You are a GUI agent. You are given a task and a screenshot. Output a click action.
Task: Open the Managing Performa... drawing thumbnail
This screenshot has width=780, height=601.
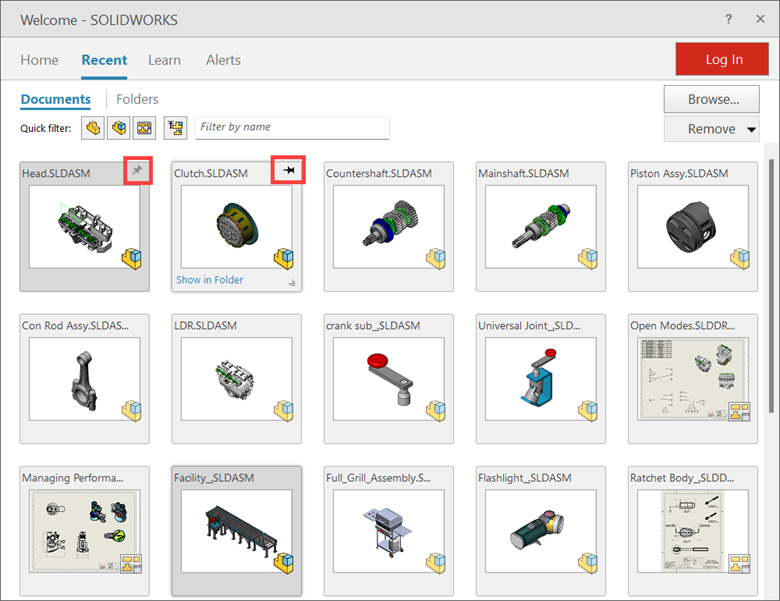pyautogui.click(x=85, y=531)
